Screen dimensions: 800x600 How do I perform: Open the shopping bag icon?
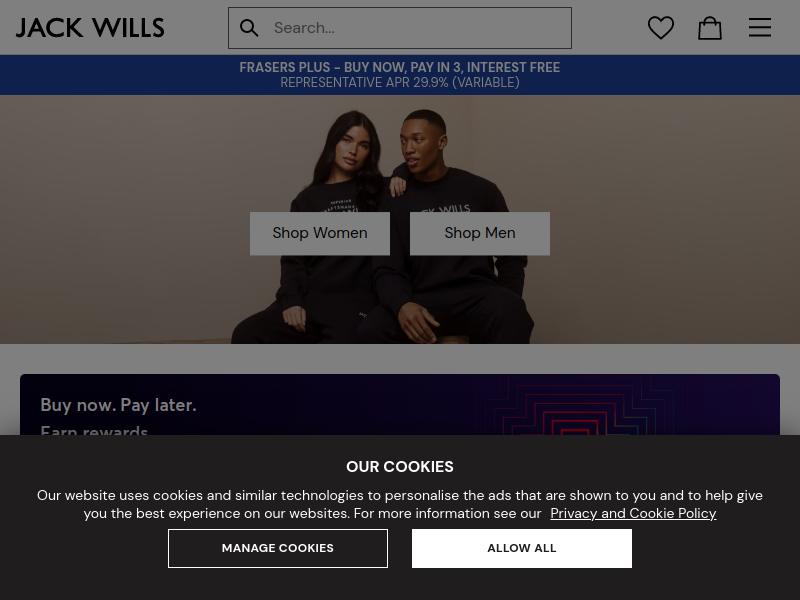pyautogui.click(x=710, y=28)
